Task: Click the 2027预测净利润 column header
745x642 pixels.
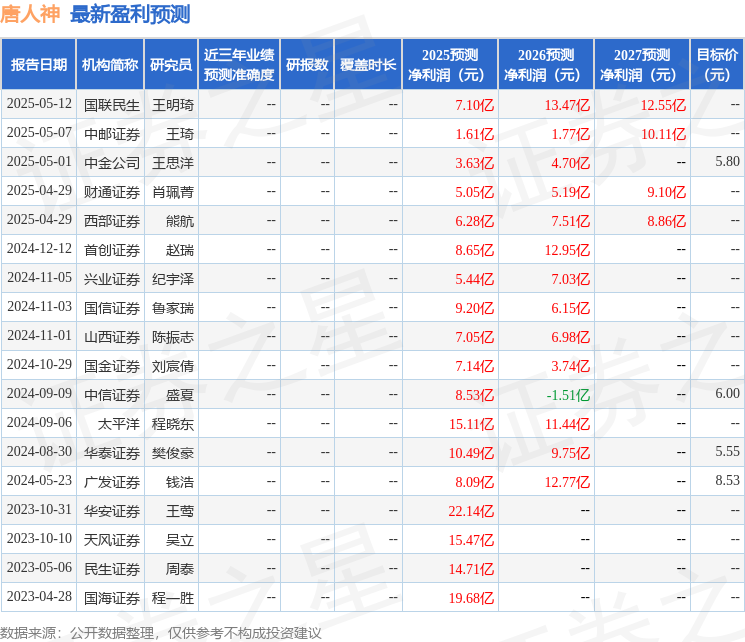Action: coord(642,64)
